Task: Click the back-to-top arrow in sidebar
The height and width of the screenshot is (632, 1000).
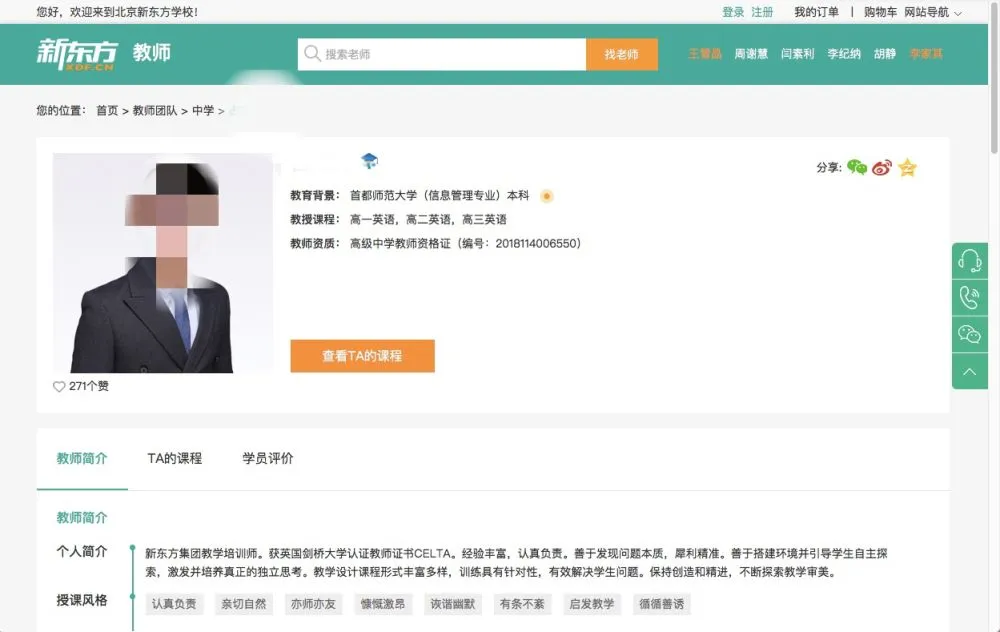Action: (969, 371)
